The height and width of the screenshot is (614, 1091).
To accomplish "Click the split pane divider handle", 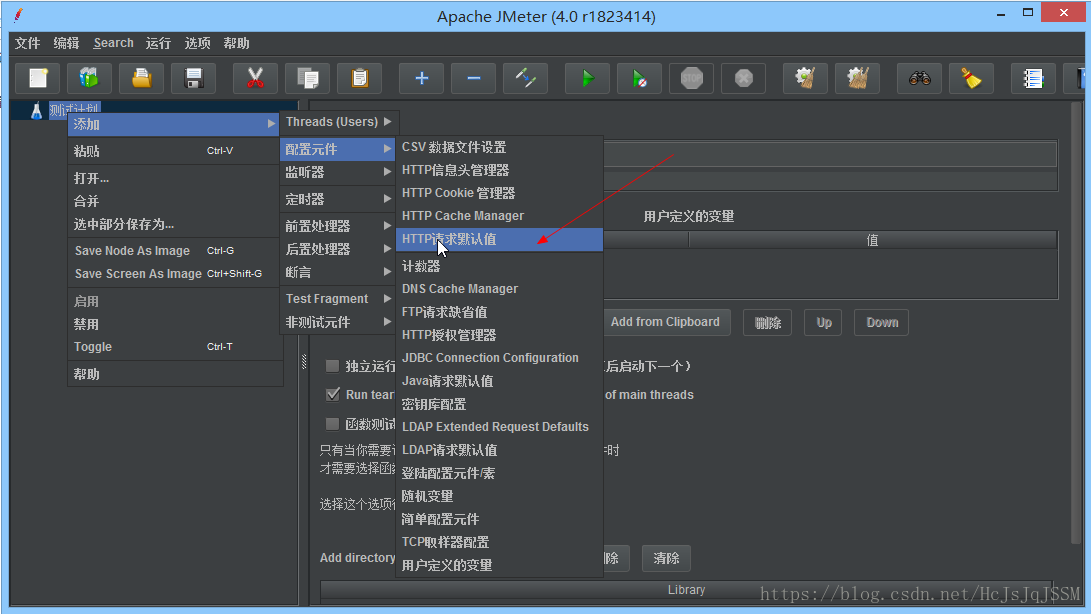I will coord(304,361).
